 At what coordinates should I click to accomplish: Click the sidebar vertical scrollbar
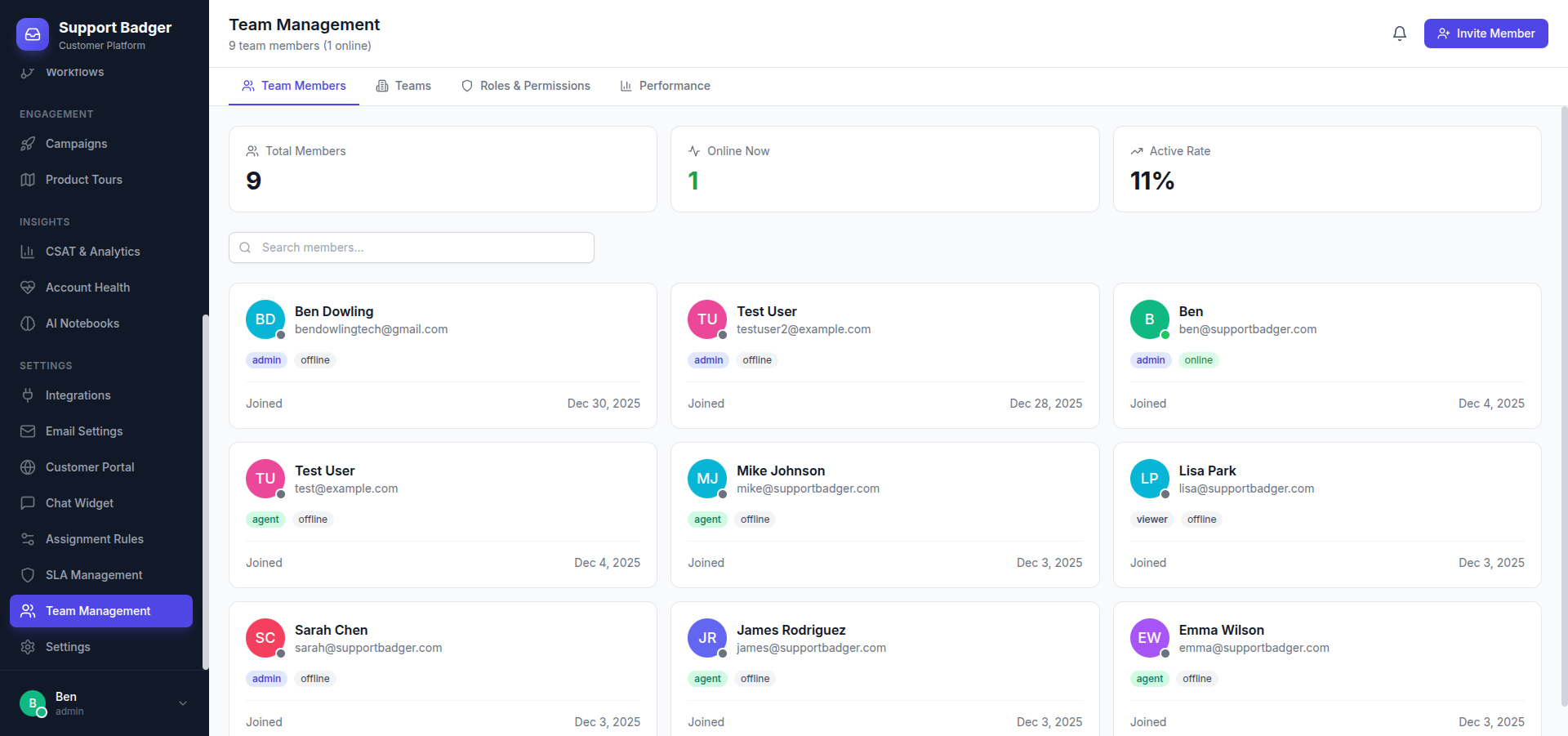click(206, 490)
